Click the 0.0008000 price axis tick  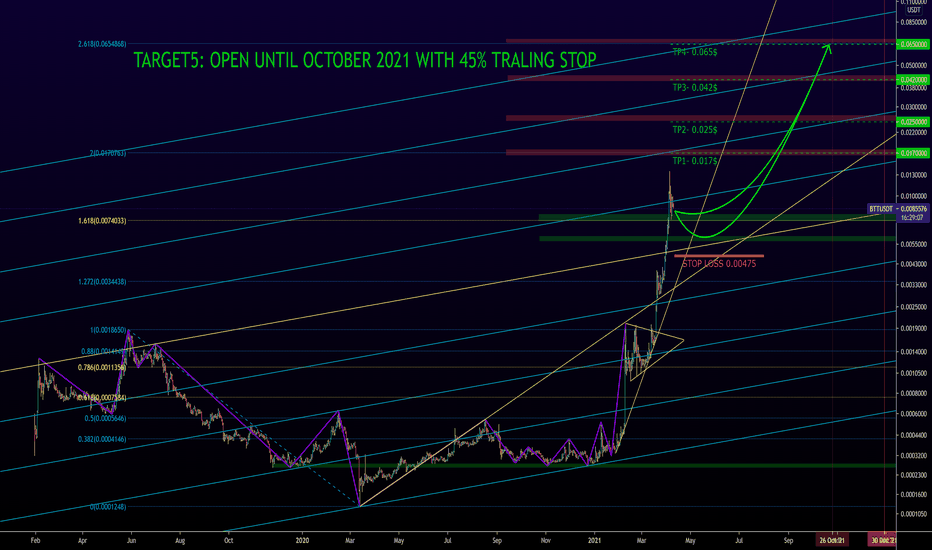(914, 393)
